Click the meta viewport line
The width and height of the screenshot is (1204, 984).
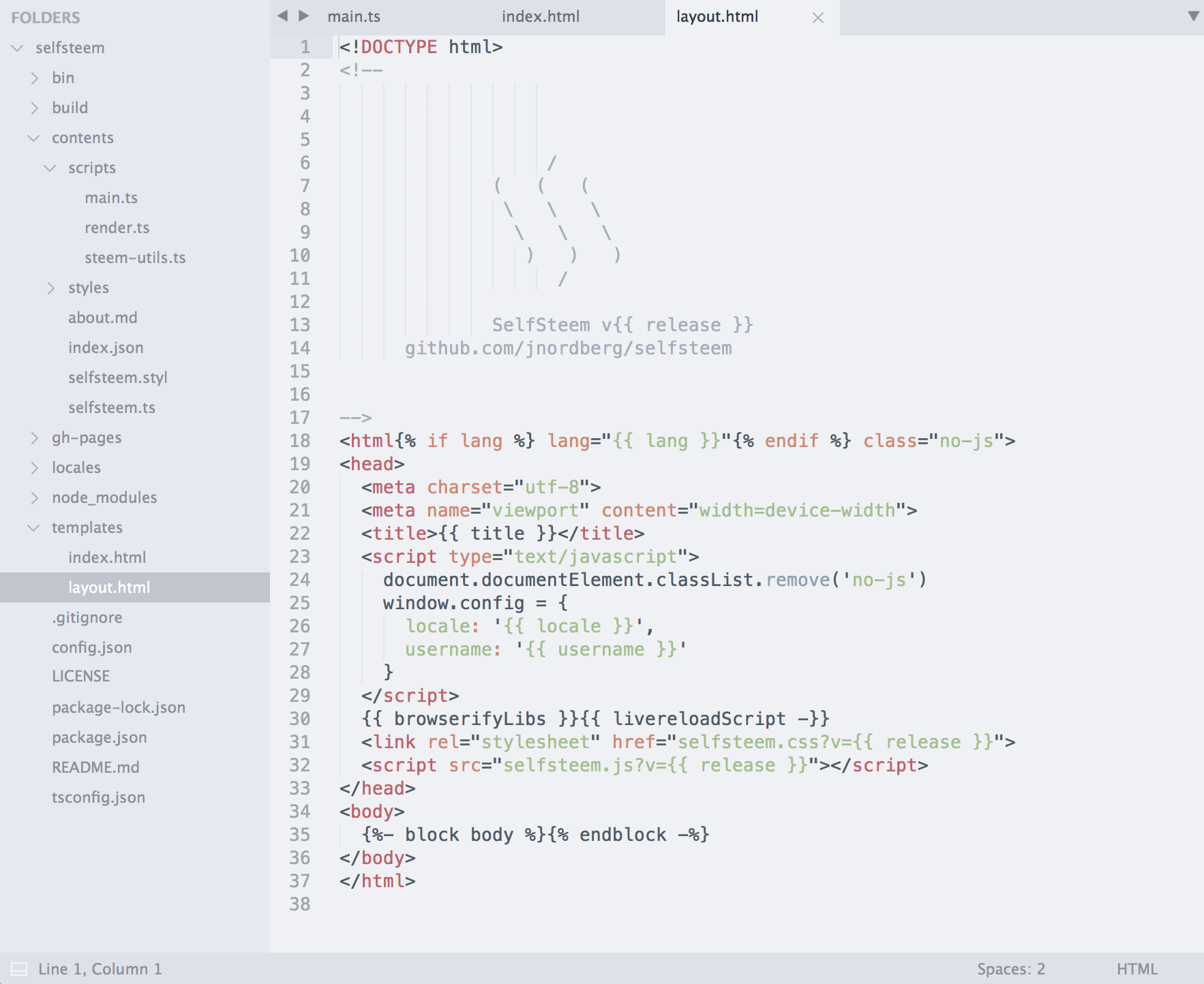point(639,510)
